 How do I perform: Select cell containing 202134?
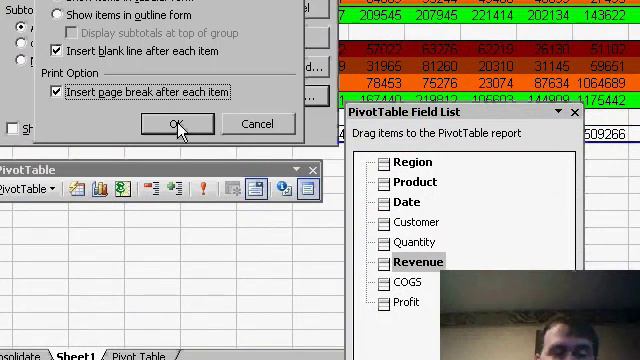click(x=544, y=16)
